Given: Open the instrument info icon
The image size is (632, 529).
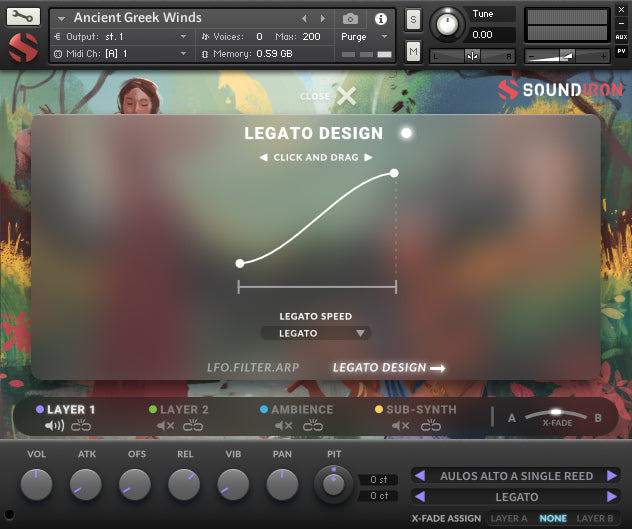Looking at the screenshot, I should point(380,18).
